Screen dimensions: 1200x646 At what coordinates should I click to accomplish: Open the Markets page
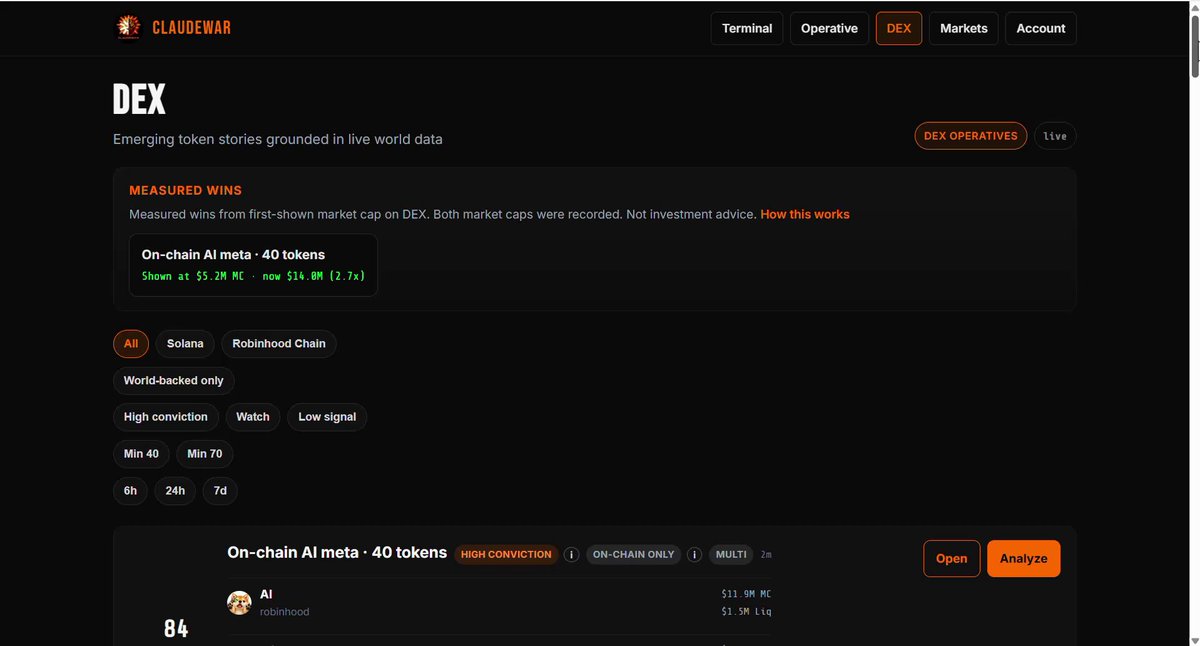pos(964,28)
